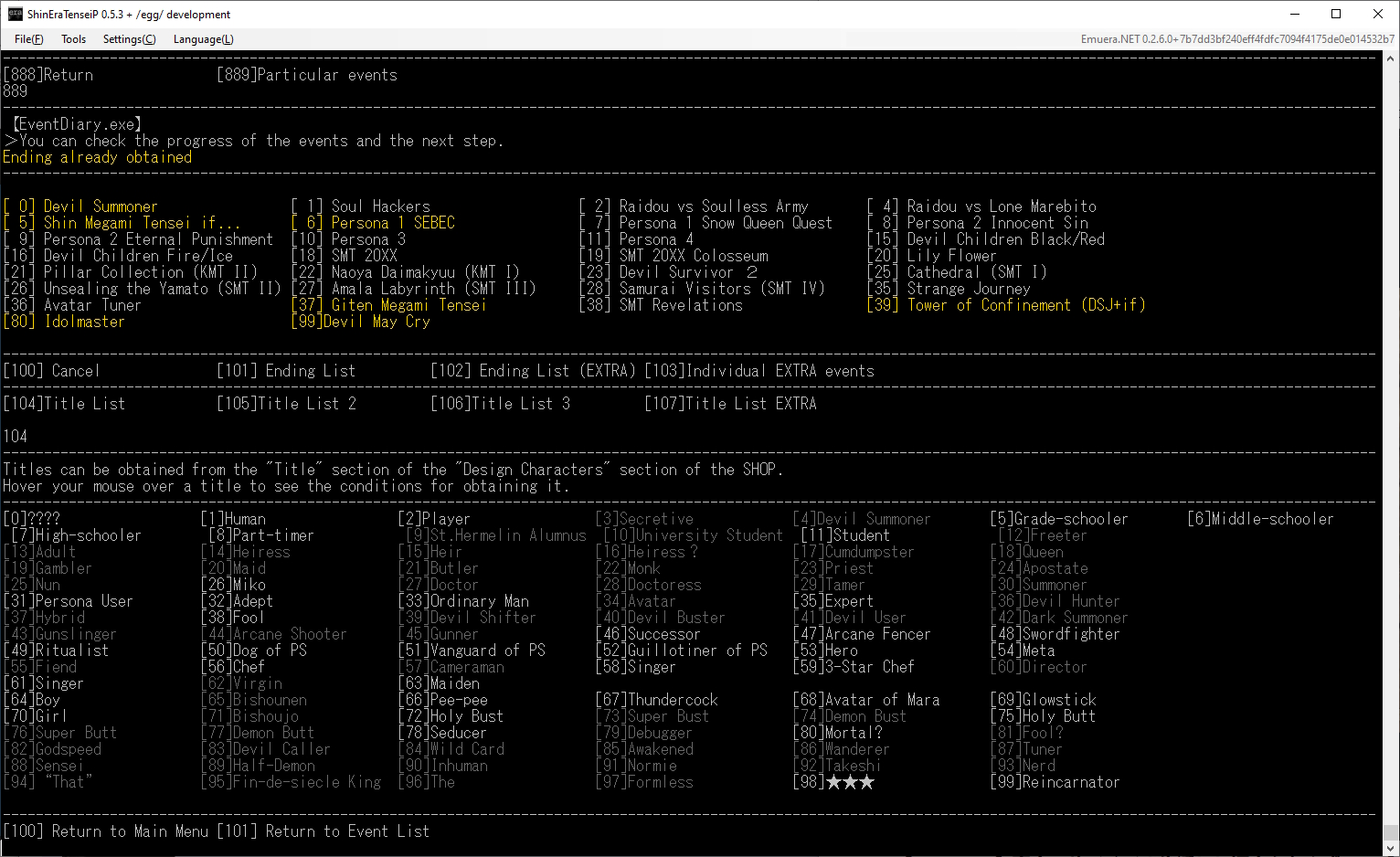Click the vertical scrollbar down arrow
This screenshot has width=1400, height=857.
[x=1391, y=848]
